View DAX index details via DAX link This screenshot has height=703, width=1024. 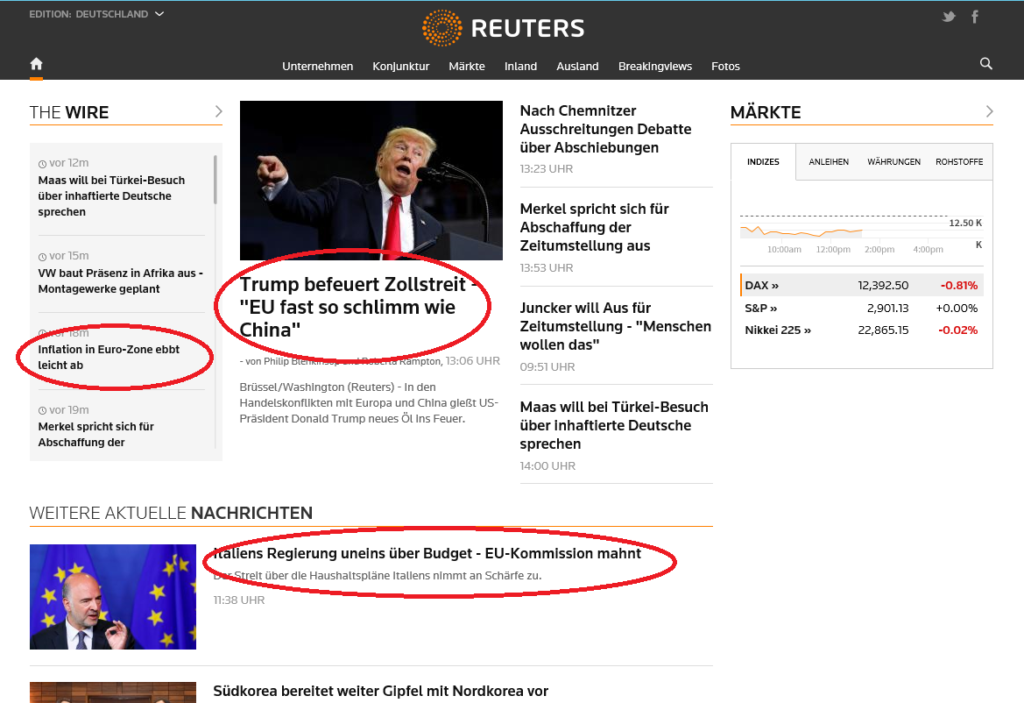756,285
